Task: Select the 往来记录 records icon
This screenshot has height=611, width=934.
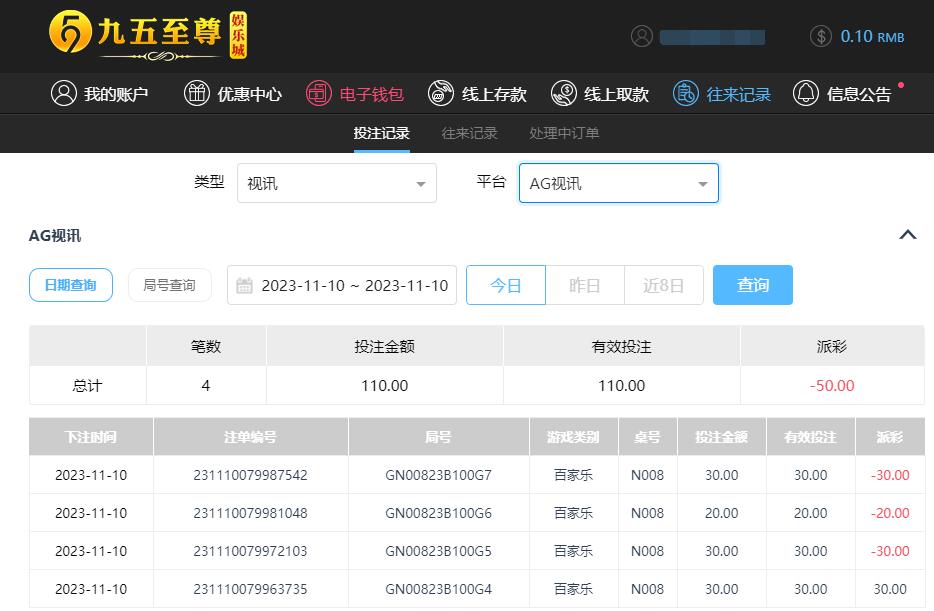Action: [x=686, y=94]
